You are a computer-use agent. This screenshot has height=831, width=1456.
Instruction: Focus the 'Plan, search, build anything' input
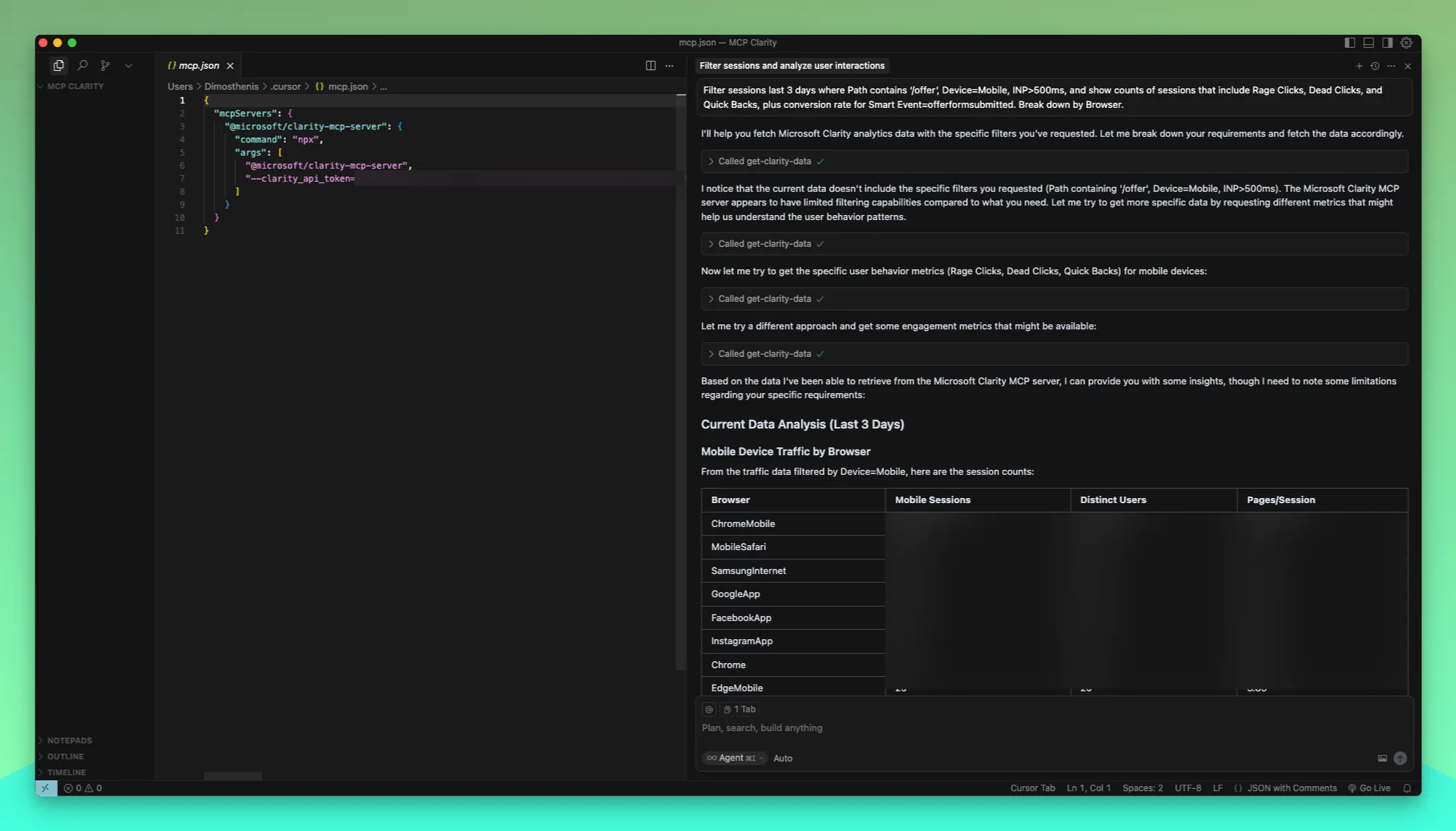point(1053,728)
